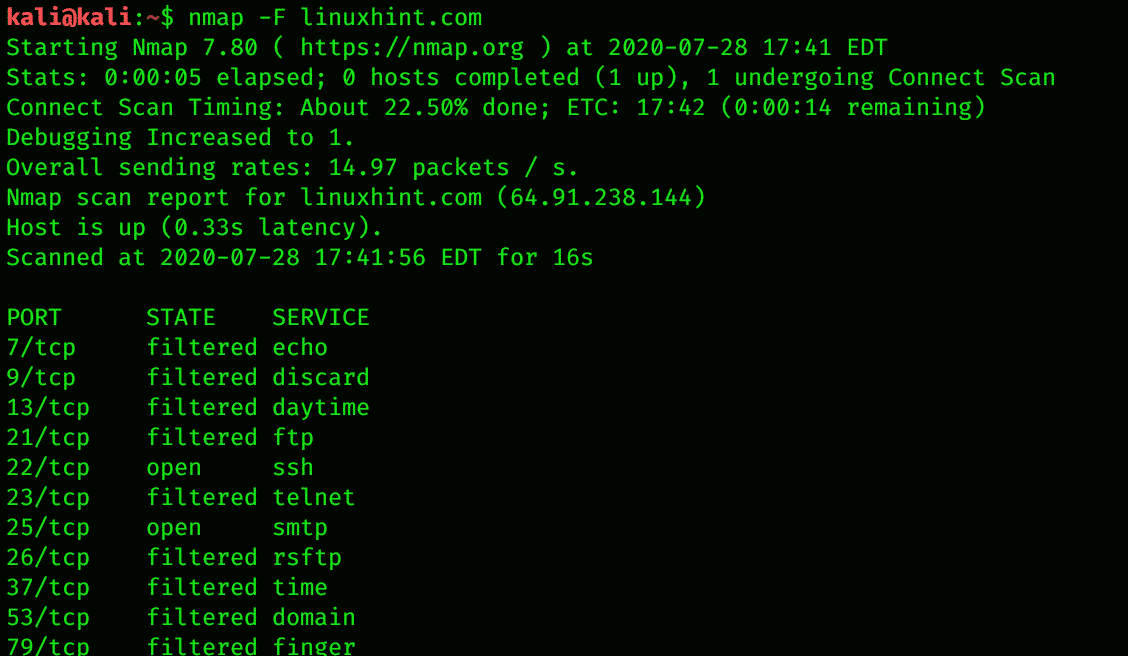Click the 22/tcp port entry
Image resolution: width=1128 pixels, height=656 pixels.
pyautogui.click(x=48, y=467)
